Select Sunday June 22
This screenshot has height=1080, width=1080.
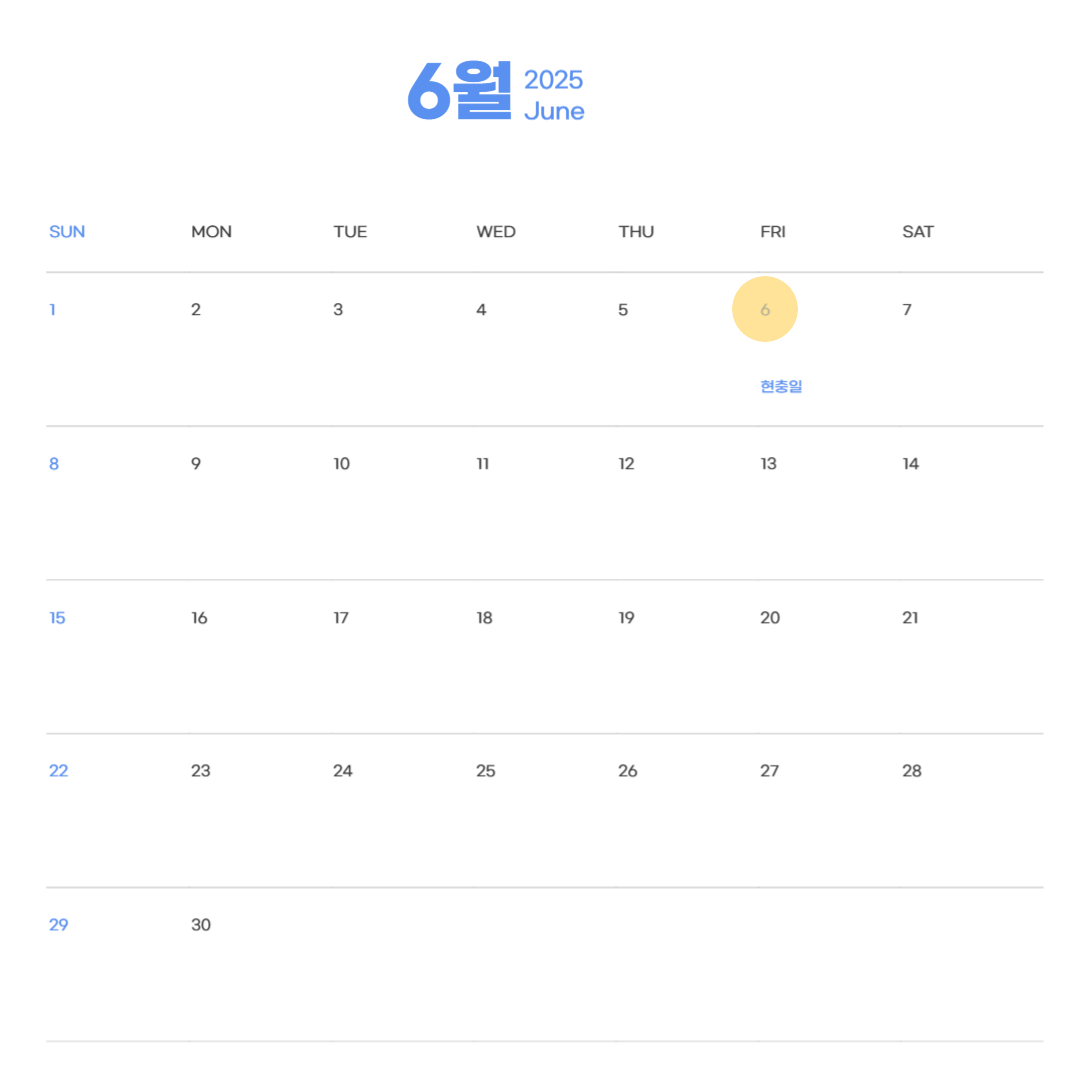(x=59, y=771)
